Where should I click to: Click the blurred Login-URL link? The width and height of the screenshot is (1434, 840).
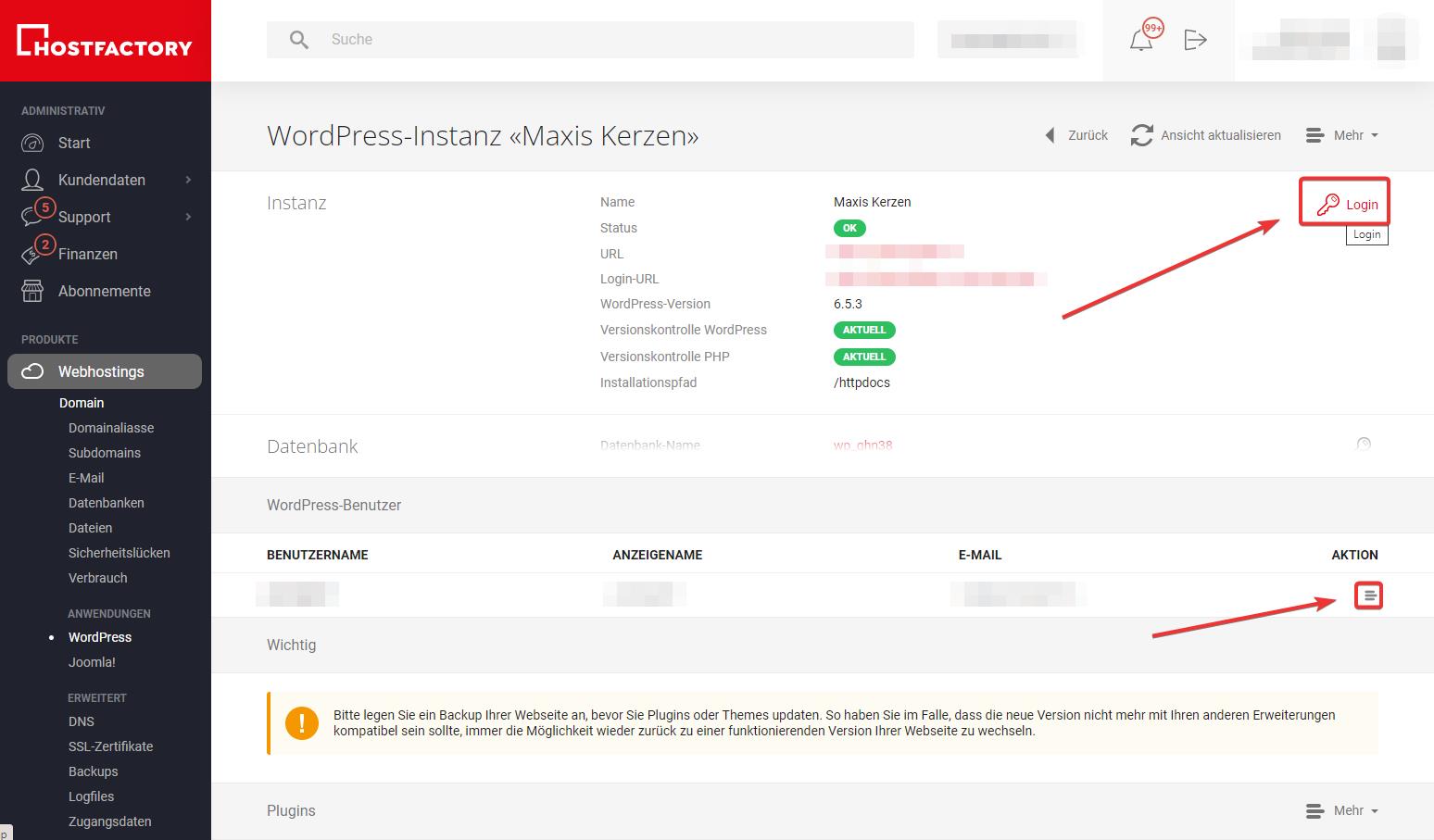click(937, 278)
